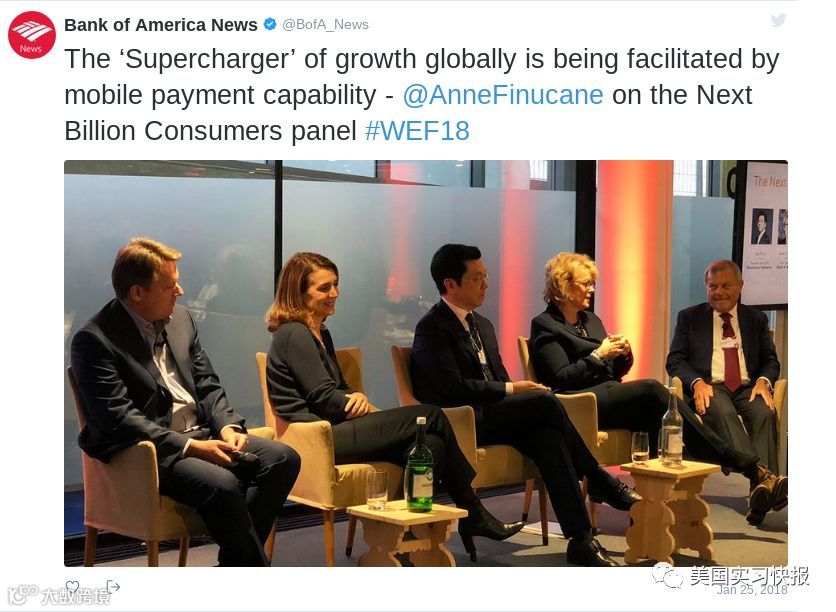Follow the #WEF18 hashtag

pos(417,131)
